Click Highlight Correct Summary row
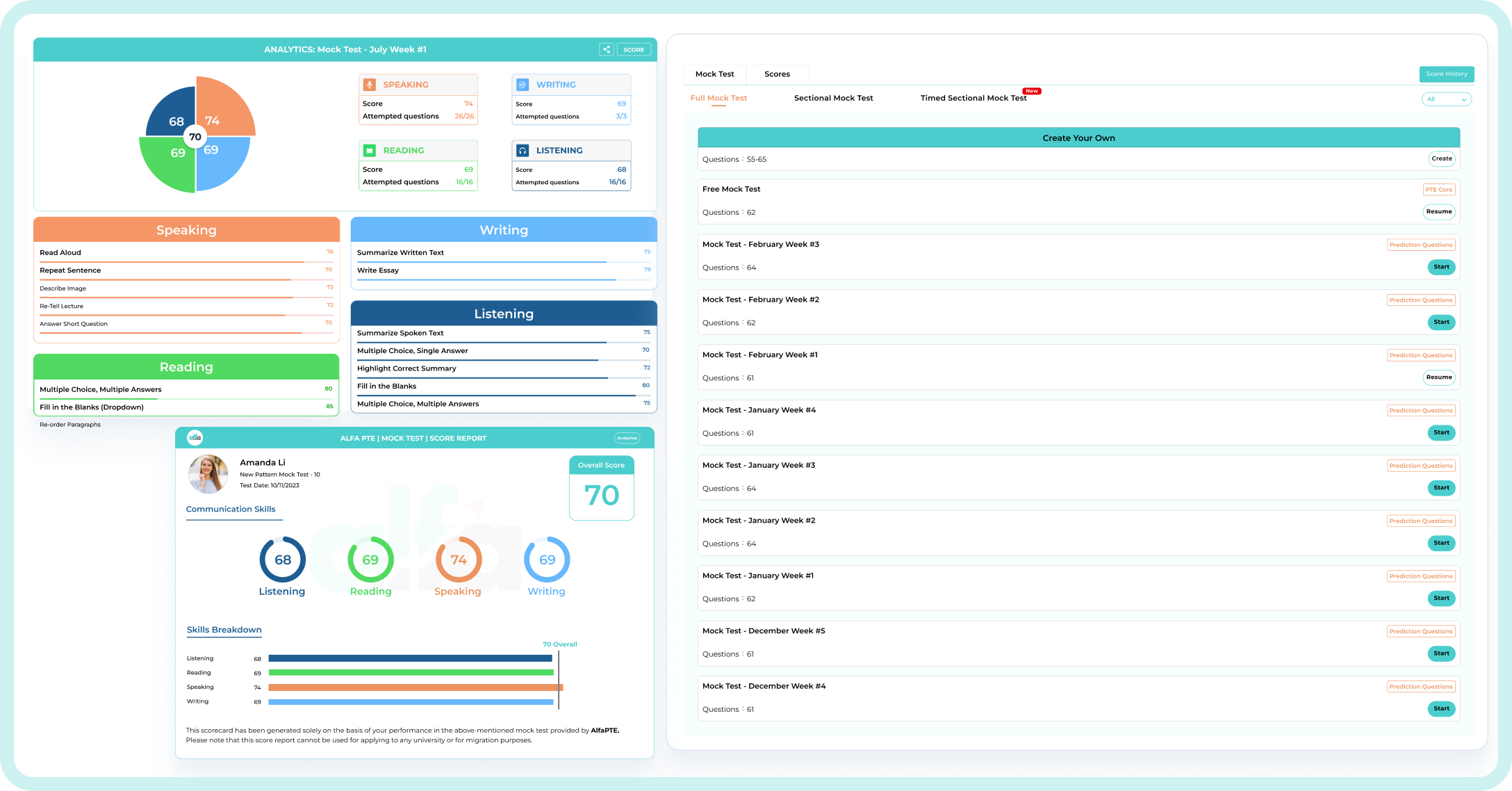1512x791 pixels. tap(504, 369)
